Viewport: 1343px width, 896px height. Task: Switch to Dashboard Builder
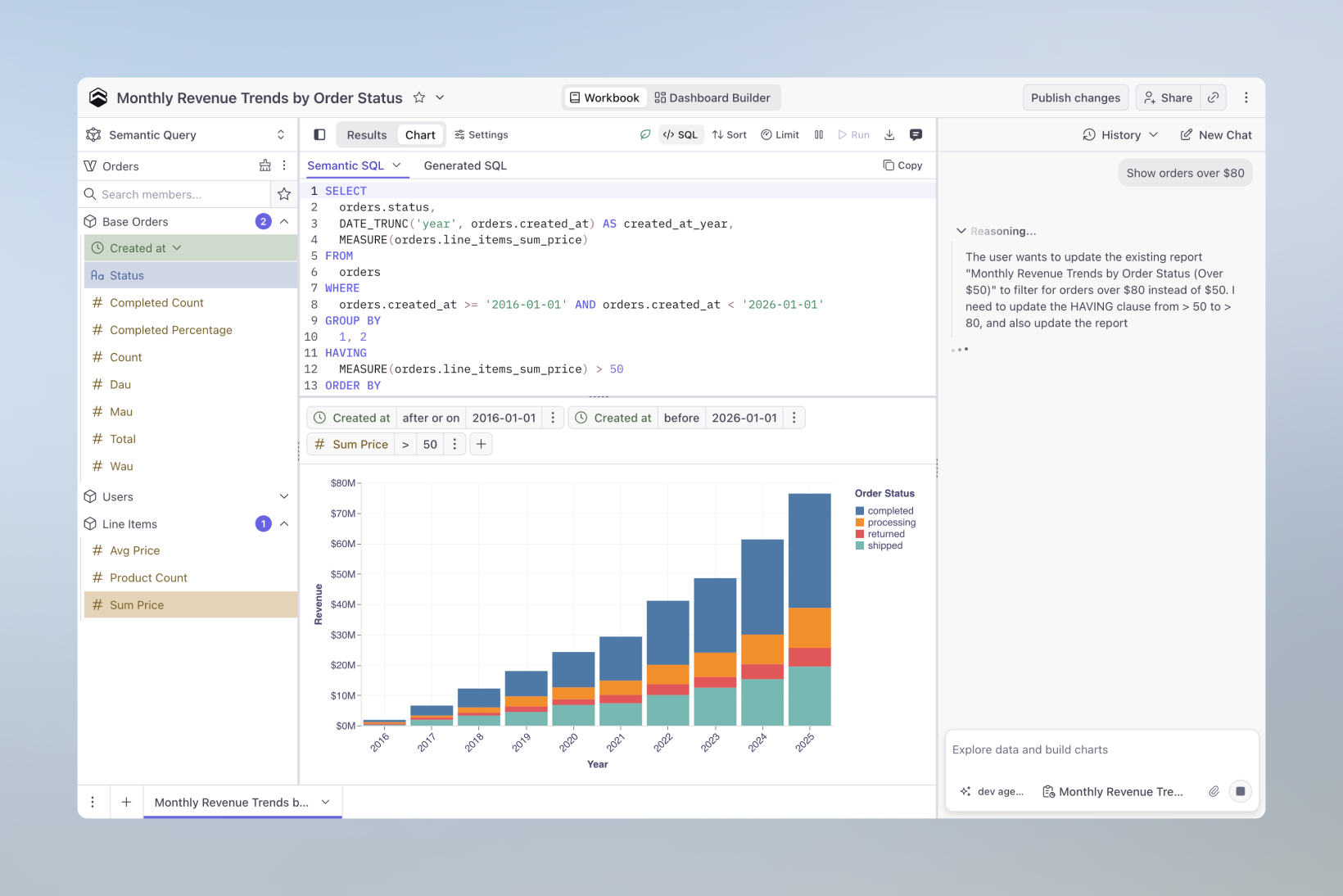(712, 97)
